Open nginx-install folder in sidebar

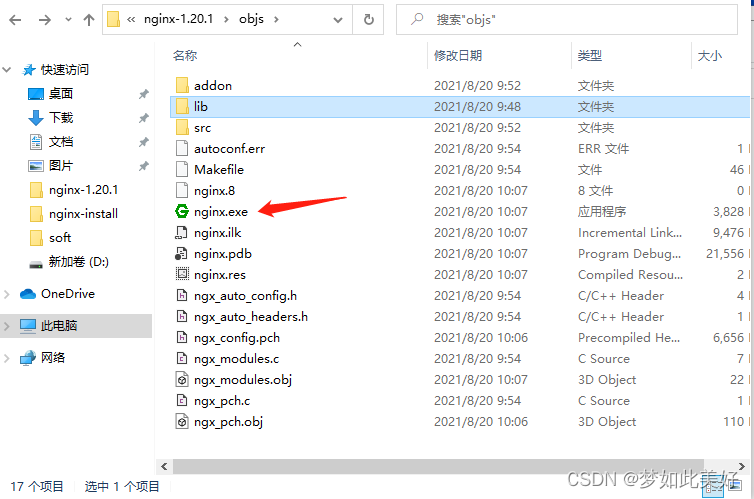[83, 213]
